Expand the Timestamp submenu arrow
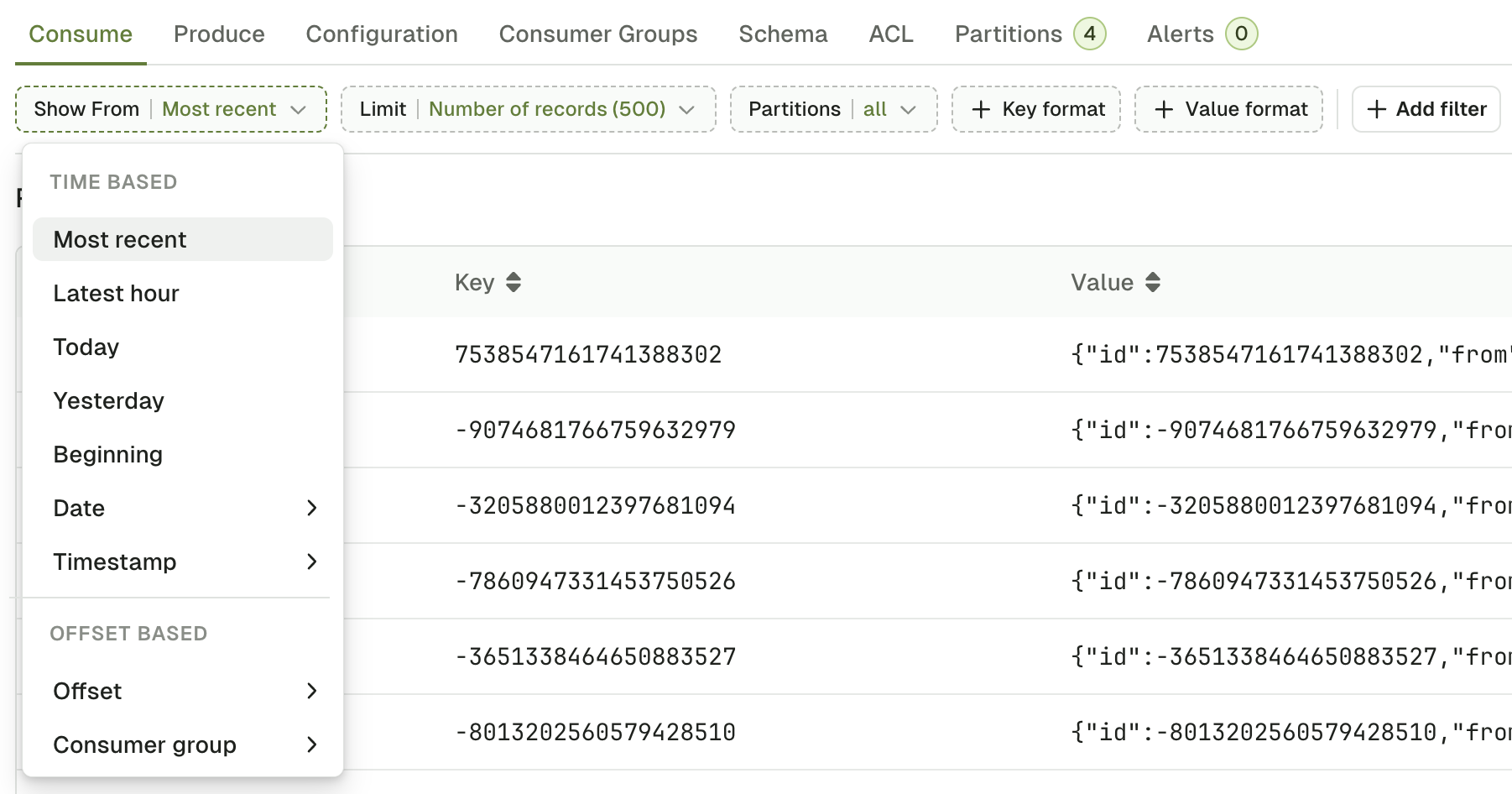 pos(312,562)
